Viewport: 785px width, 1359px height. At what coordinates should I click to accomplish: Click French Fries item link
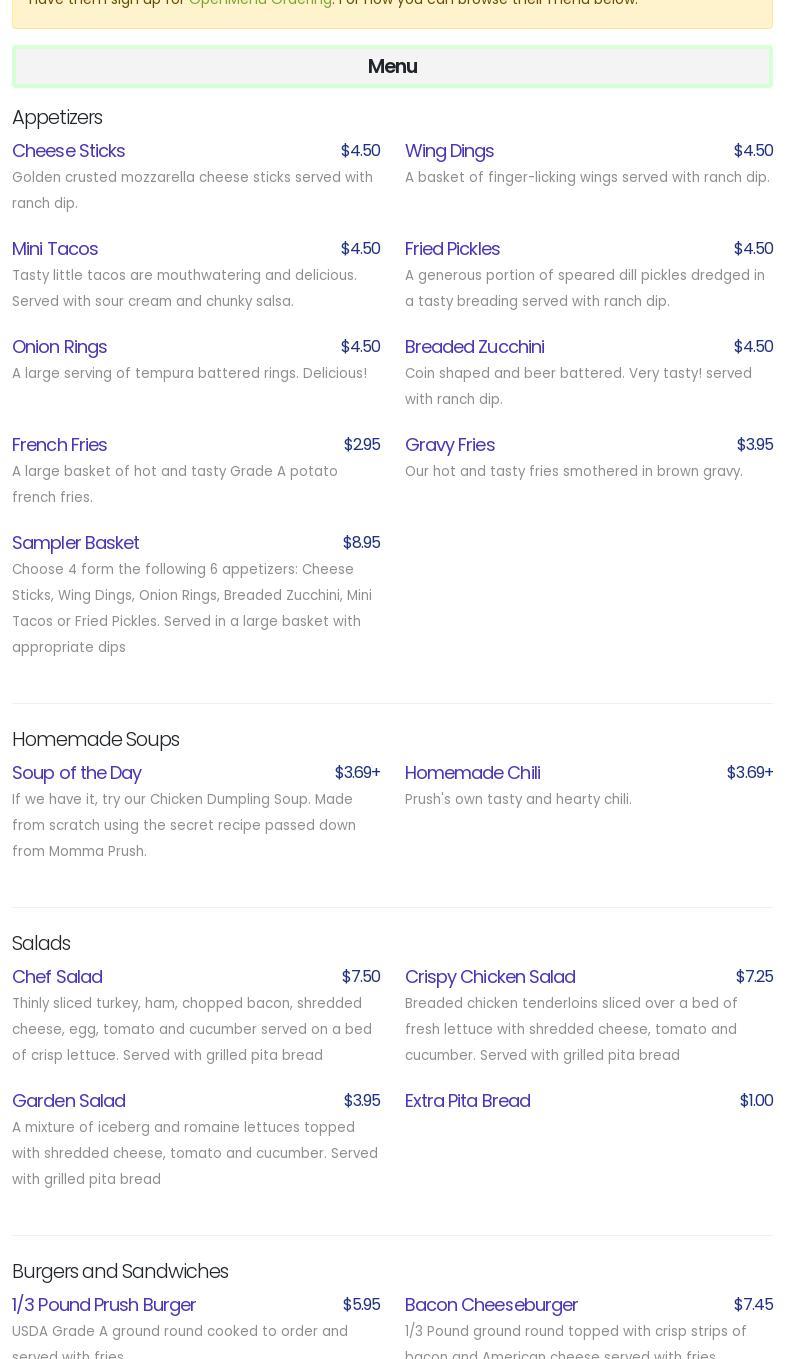click(59, 444)
